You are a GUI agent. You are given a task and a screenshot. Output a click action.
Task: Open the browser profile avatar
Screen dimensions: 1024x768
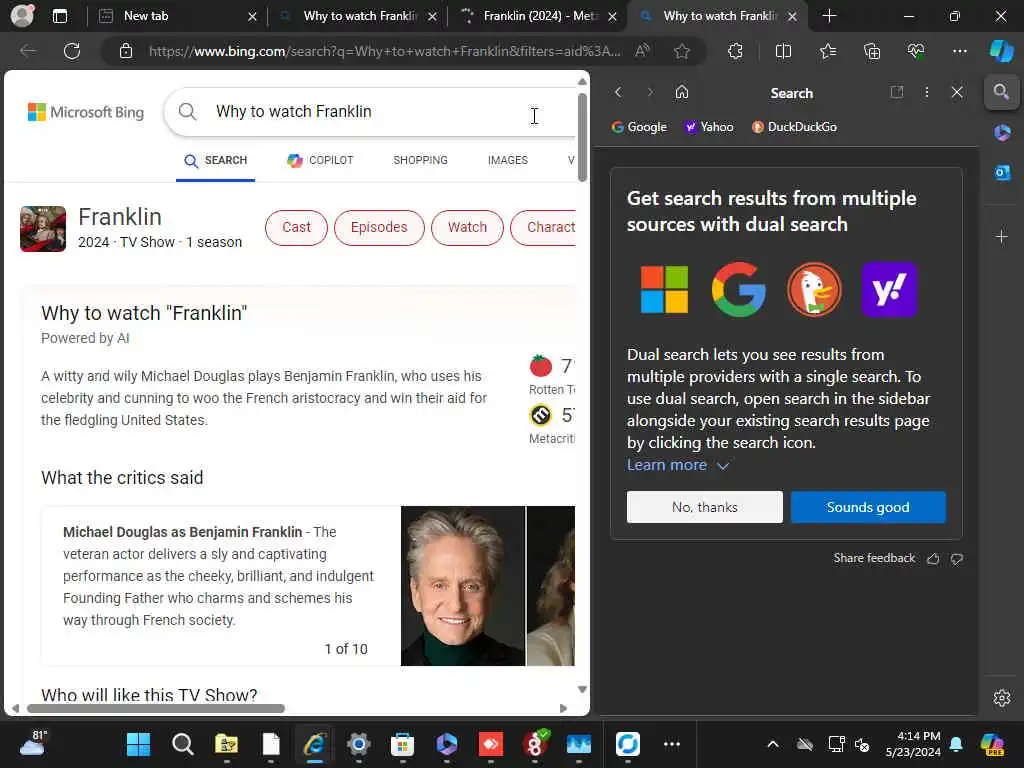click(22, 16)
